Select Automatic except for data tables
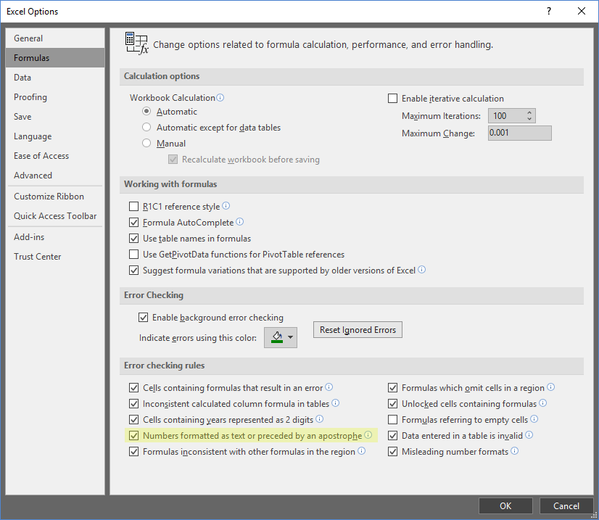The image size is (599, 520). click(146, 127)
